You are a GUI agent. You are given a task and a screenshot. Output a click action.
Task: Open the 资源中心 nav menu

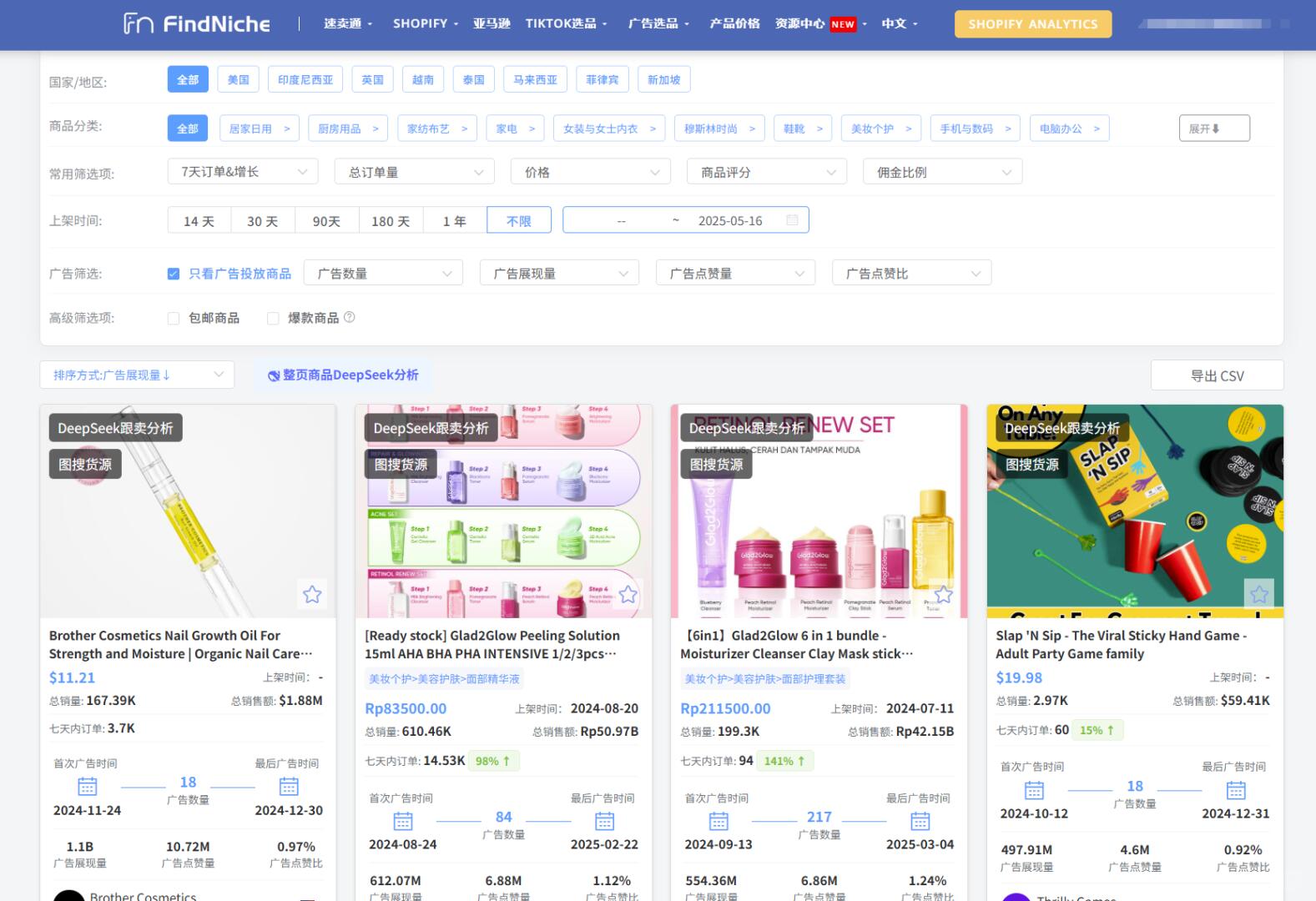click(820, 23)
